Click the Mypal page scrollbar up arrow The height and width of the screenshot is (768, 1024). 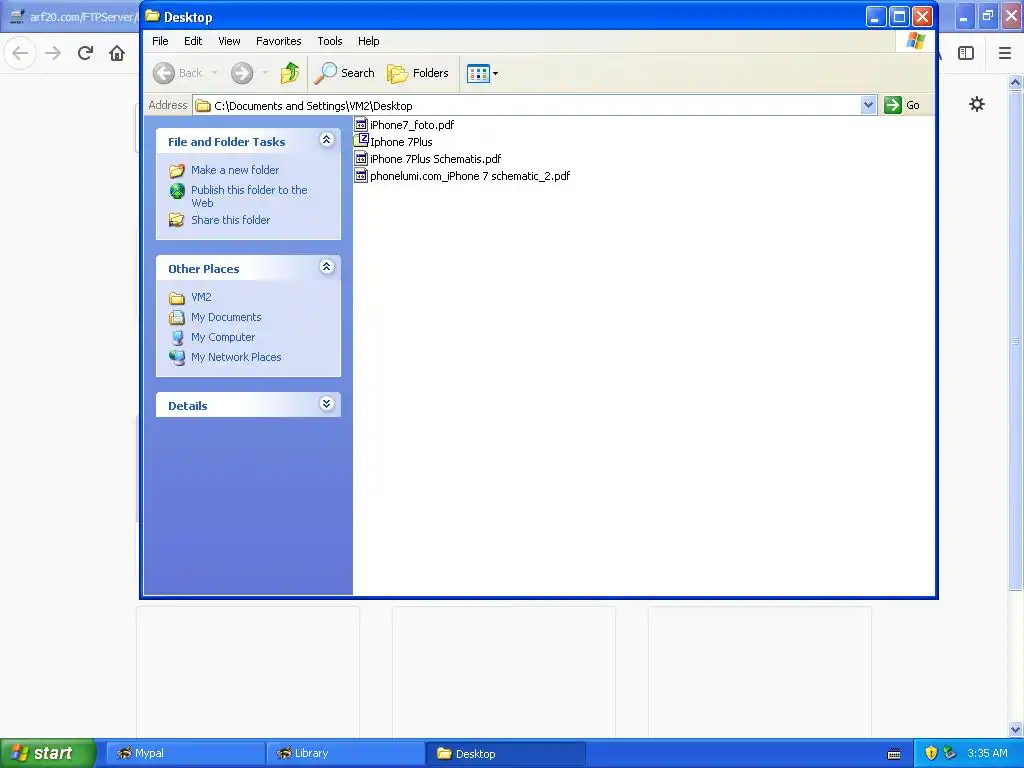[x=1016, y=82]
